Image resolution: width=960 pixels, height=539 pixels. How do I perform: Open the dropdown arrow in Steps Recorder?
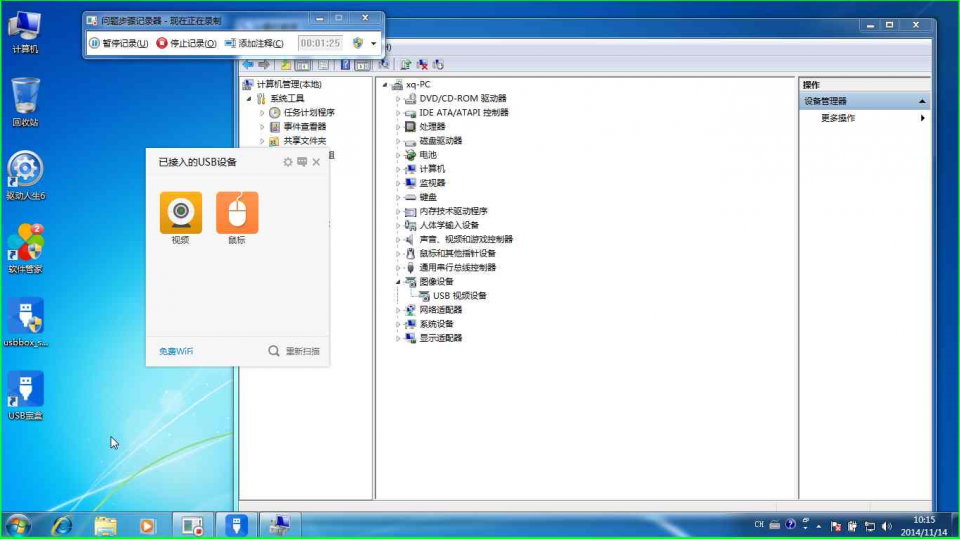pyautogui.click(x=374, y=44)
